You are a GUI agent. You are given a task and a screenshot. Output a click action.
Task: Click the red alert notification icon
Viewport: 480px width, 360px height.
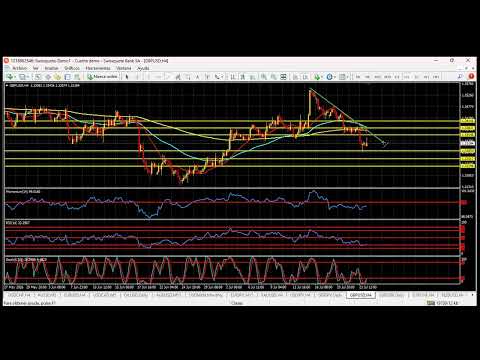[471, 76]
